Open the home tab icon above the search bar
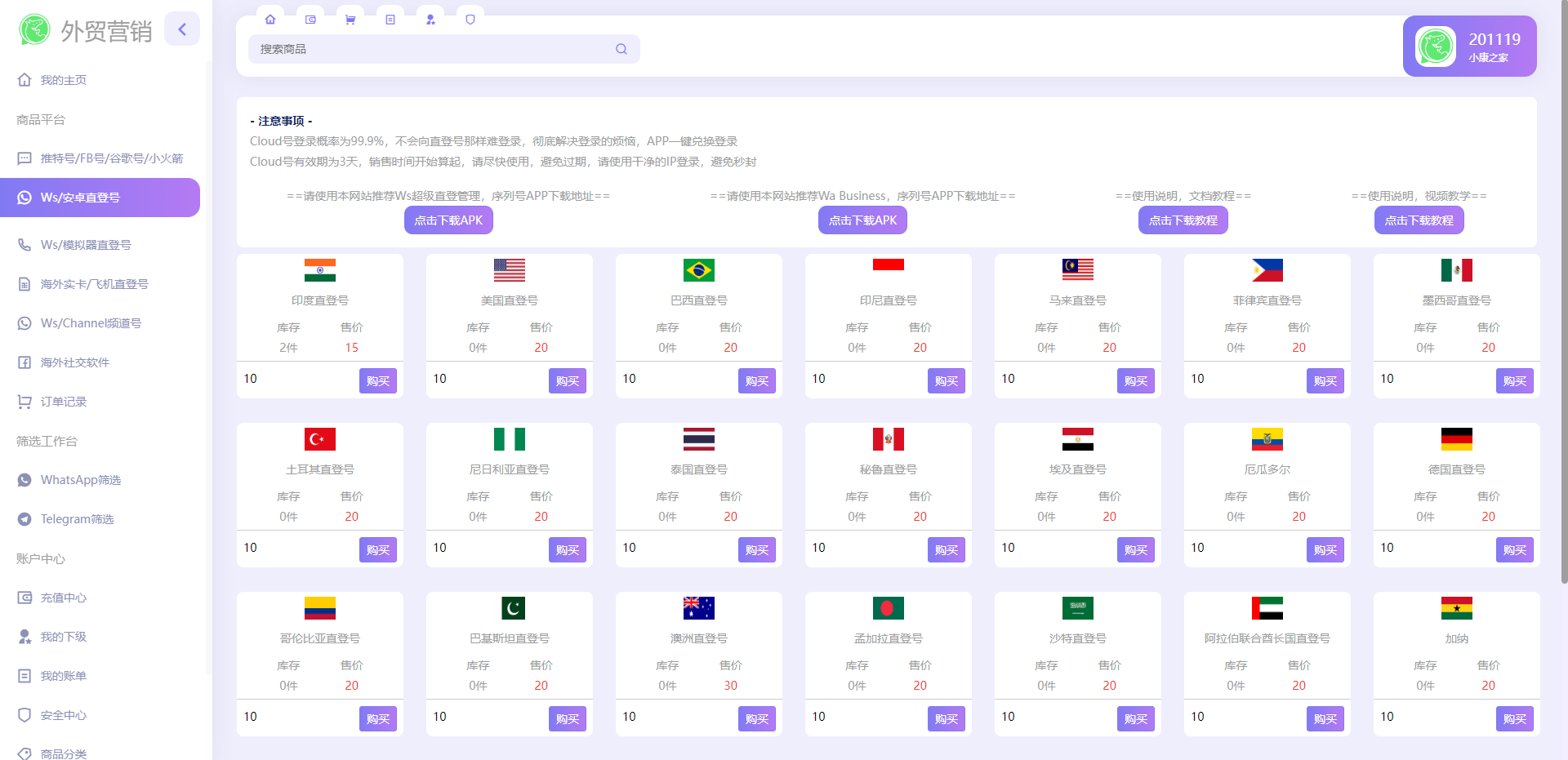Image resolution: width=1568 pixels, height=760 pixels. click(270, 20)
